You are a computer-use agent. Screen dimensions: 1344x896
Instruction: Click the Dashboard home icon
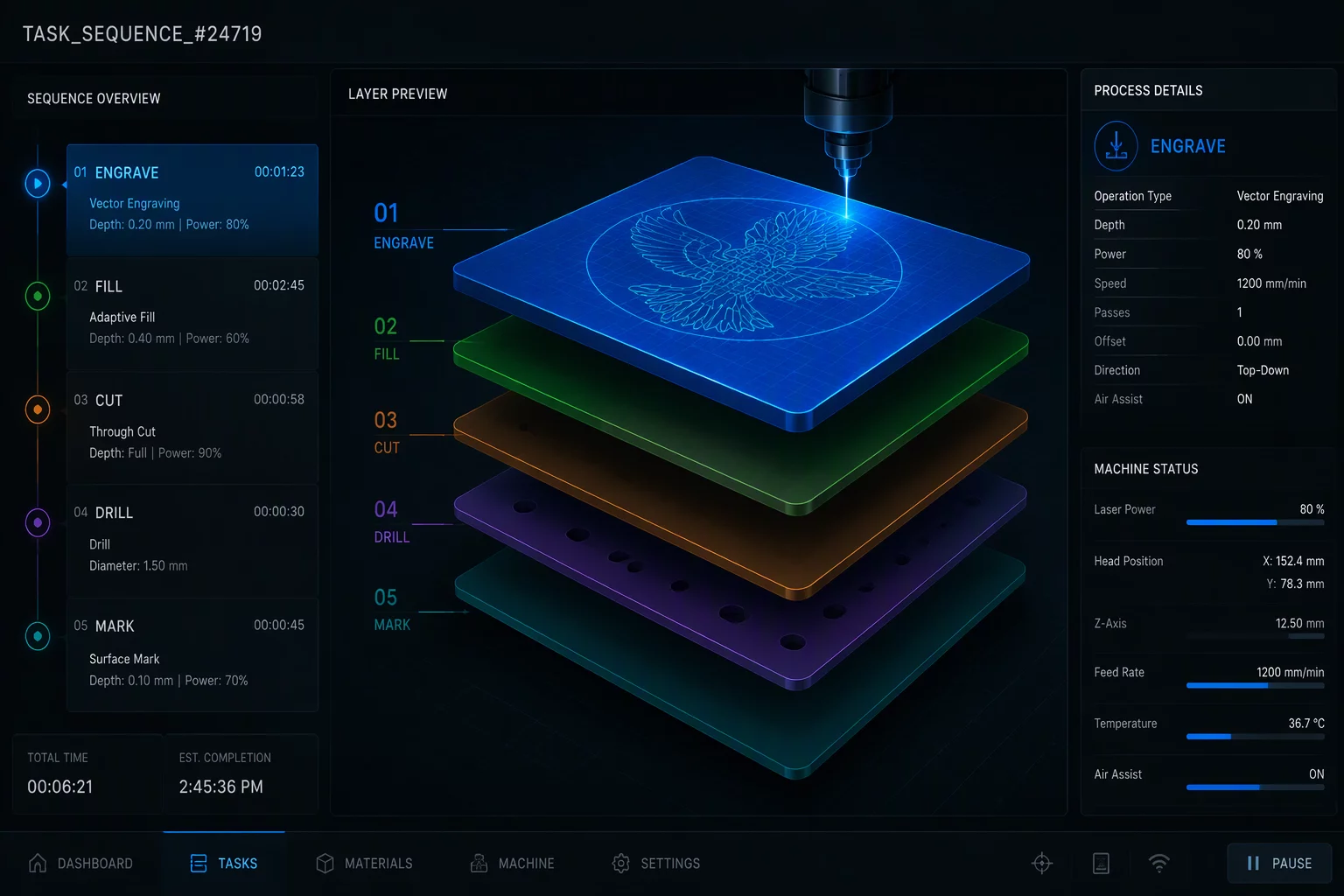(38, 864)
